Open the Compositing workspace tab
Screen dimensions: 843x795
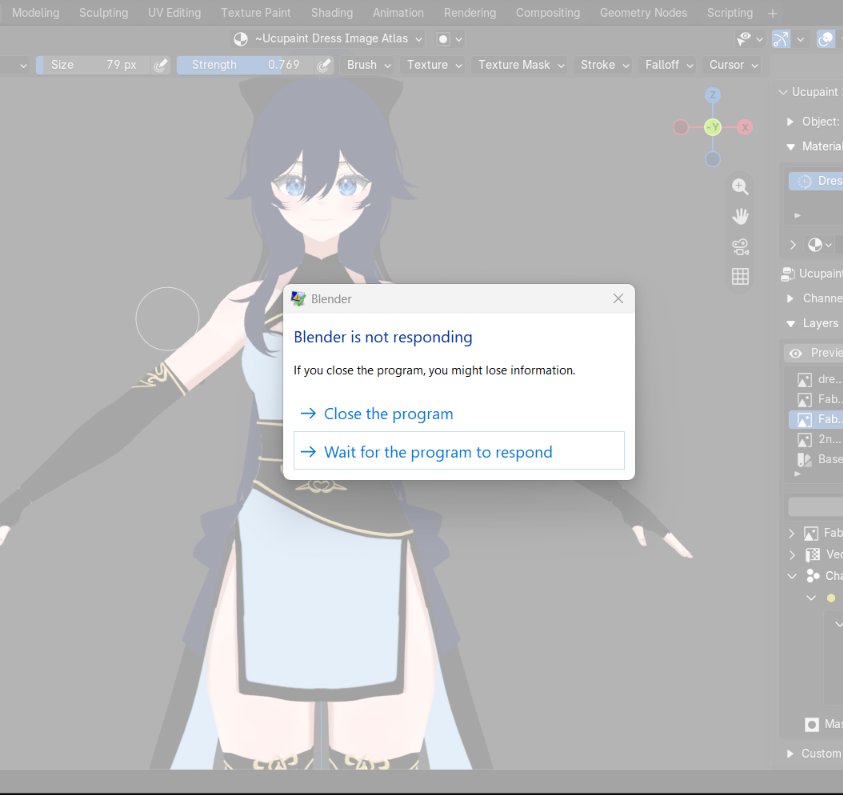coord(548,13)
